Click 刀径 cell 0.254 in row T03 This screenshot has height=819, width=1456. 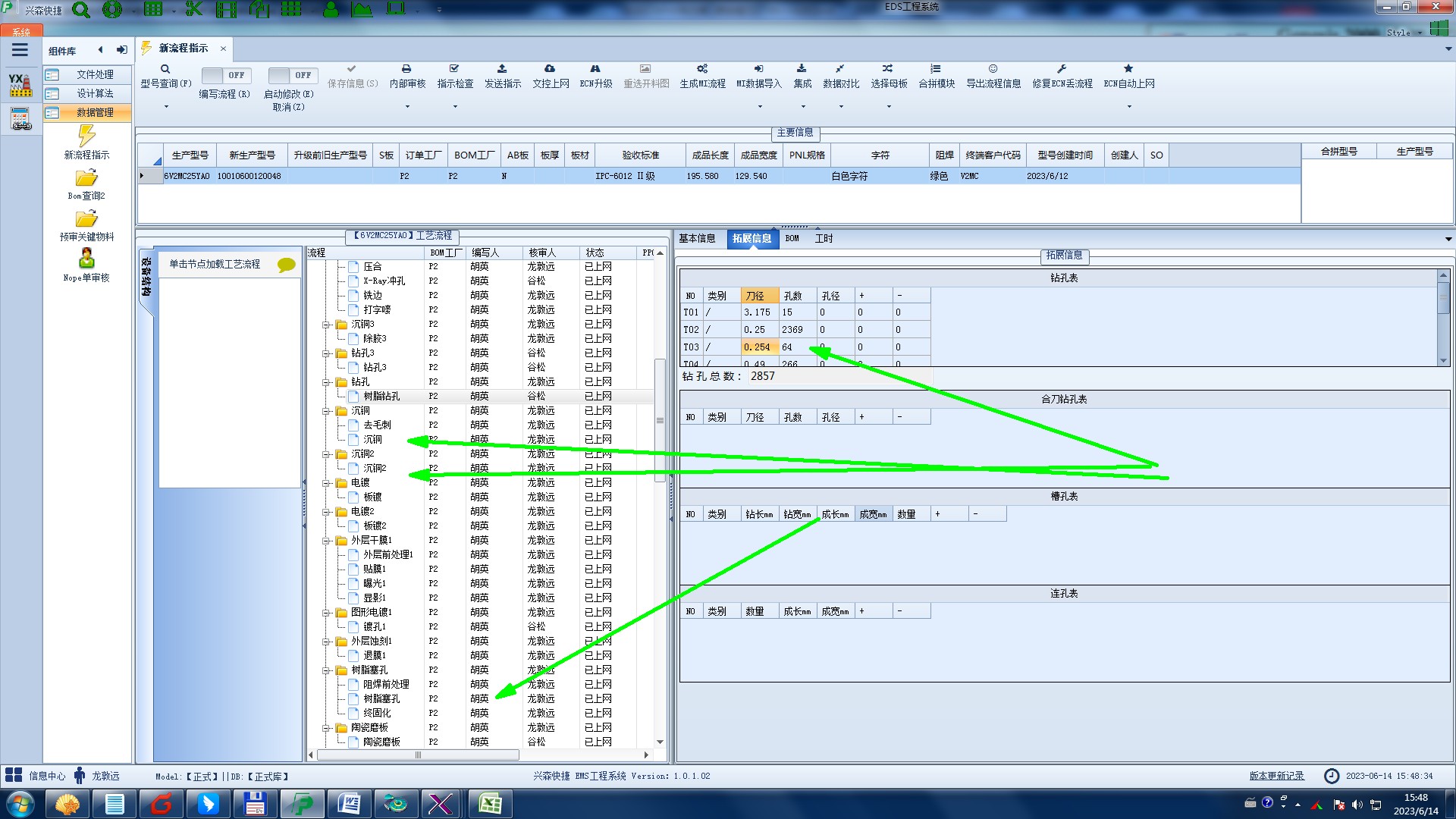pos(760,347)
